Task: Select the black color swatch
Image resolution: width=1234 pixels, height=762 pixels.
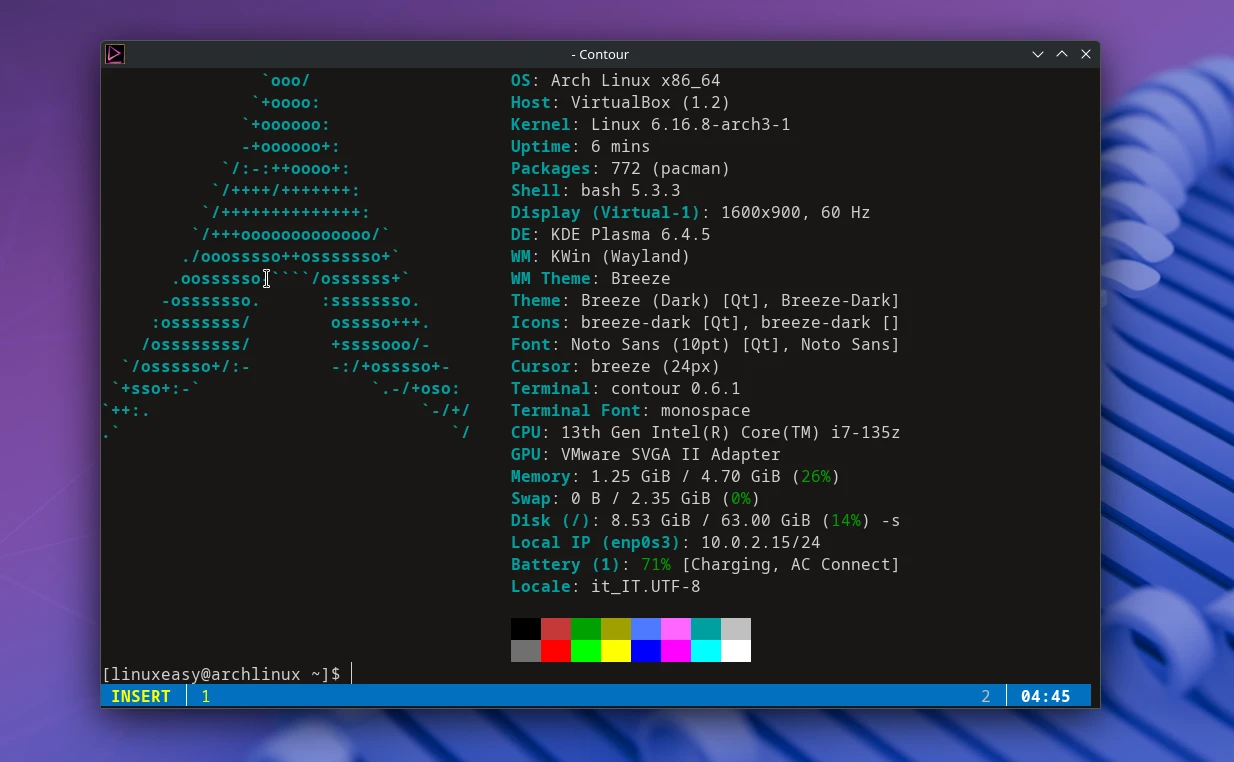Action: 524,628
